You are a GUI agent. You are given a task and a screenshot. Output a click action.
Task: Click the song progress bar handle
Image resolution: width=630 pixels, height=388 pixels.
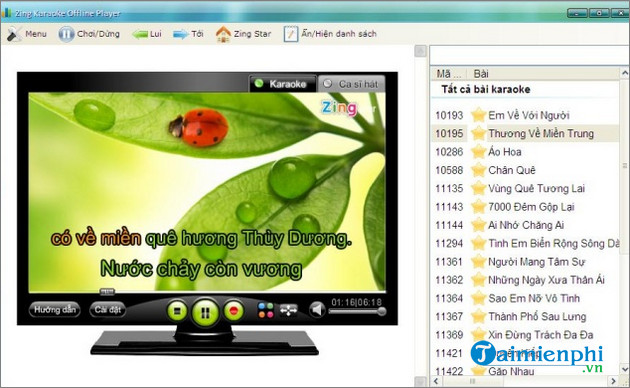point(107,292)
